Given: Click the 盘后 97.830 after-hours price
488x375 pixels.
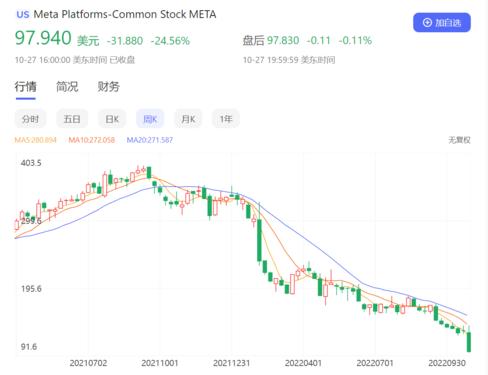Looking at the screenshot, I should 271,40.
